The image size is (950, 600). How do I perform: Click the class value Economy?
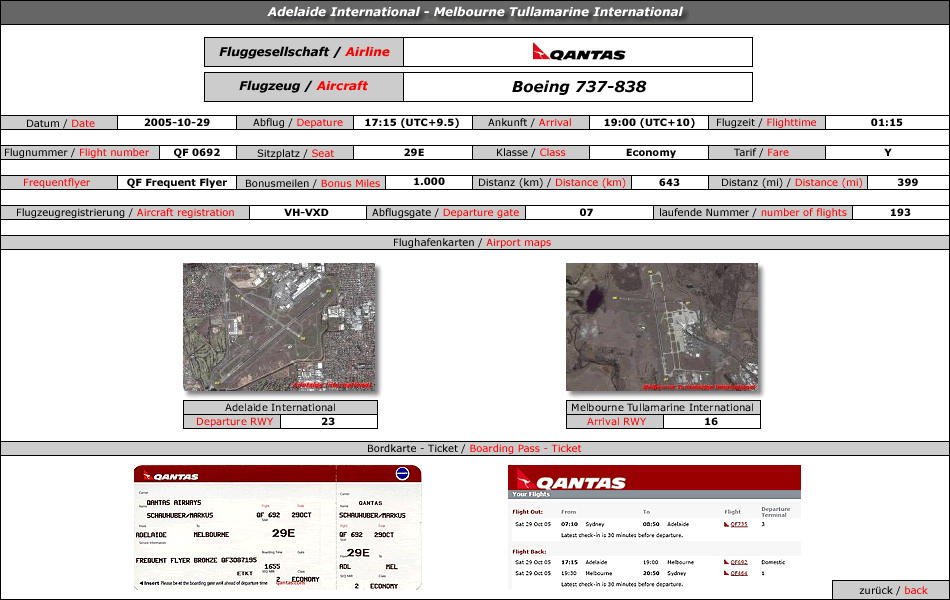click(x=651, y=152)
